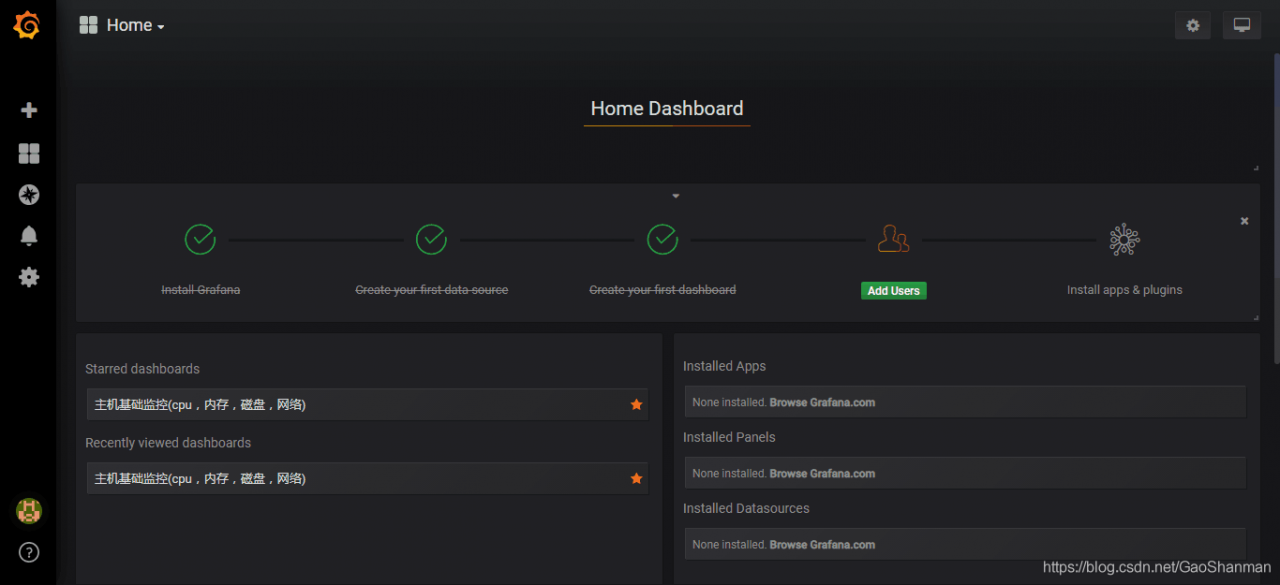
Task: Click the Starred dashboards heading
Action: tap(142, 369)
